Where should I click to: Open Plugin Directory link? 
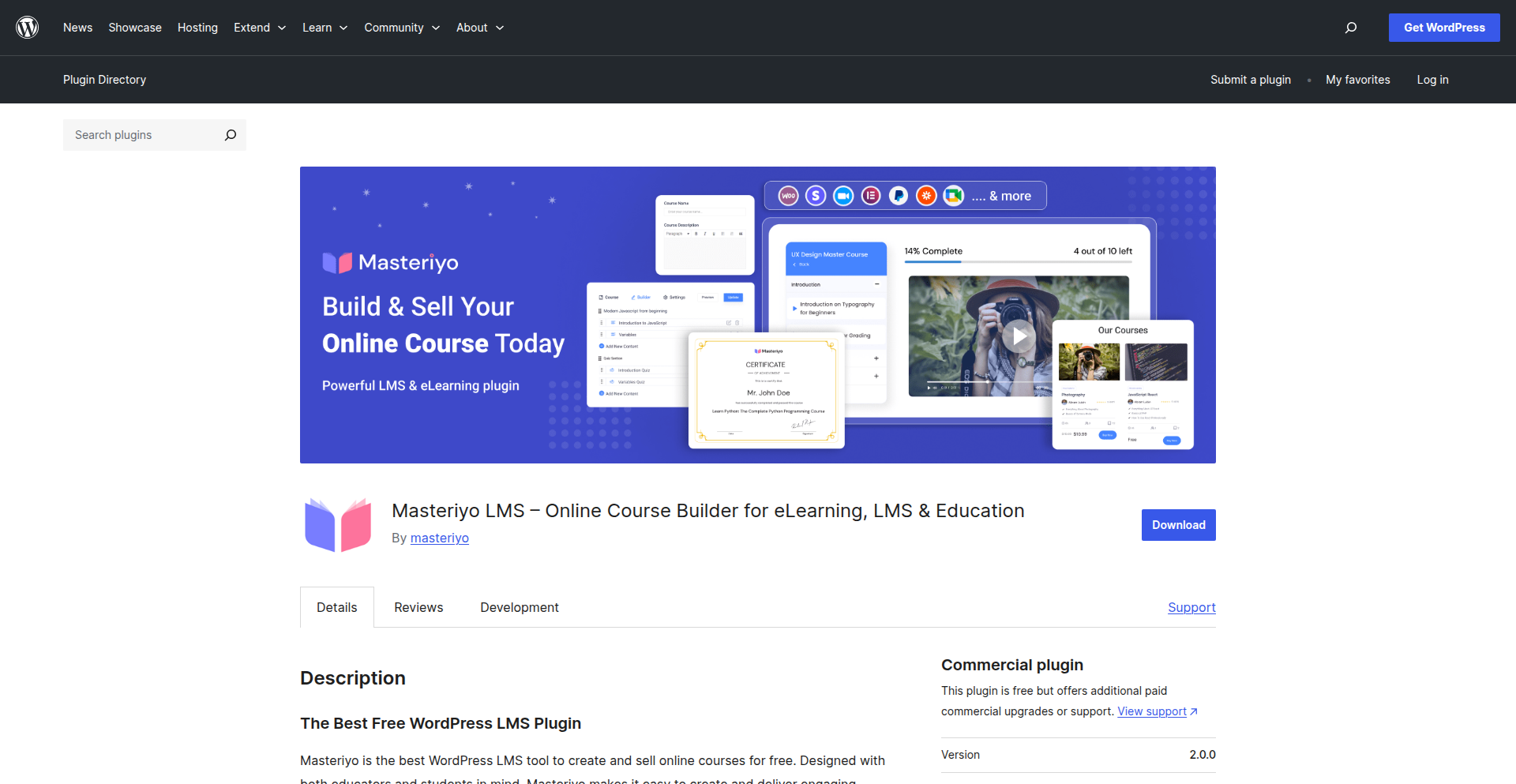pos(104,80)
